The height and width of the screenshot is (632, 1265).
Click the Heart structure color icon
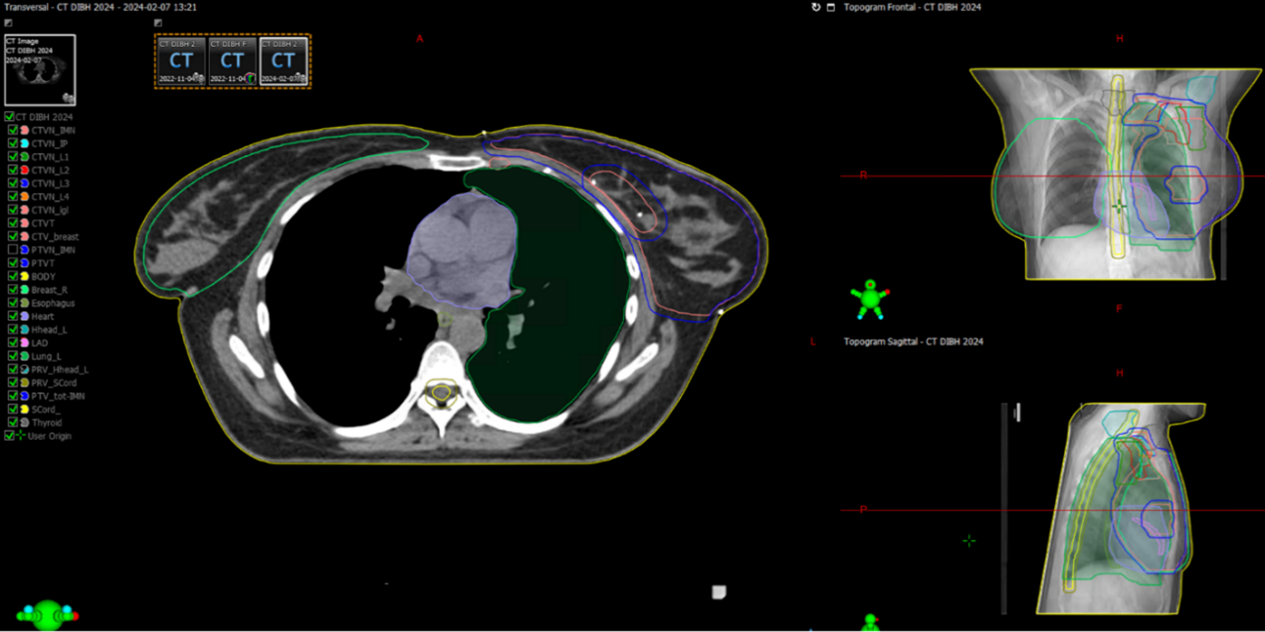click(23, 316)
